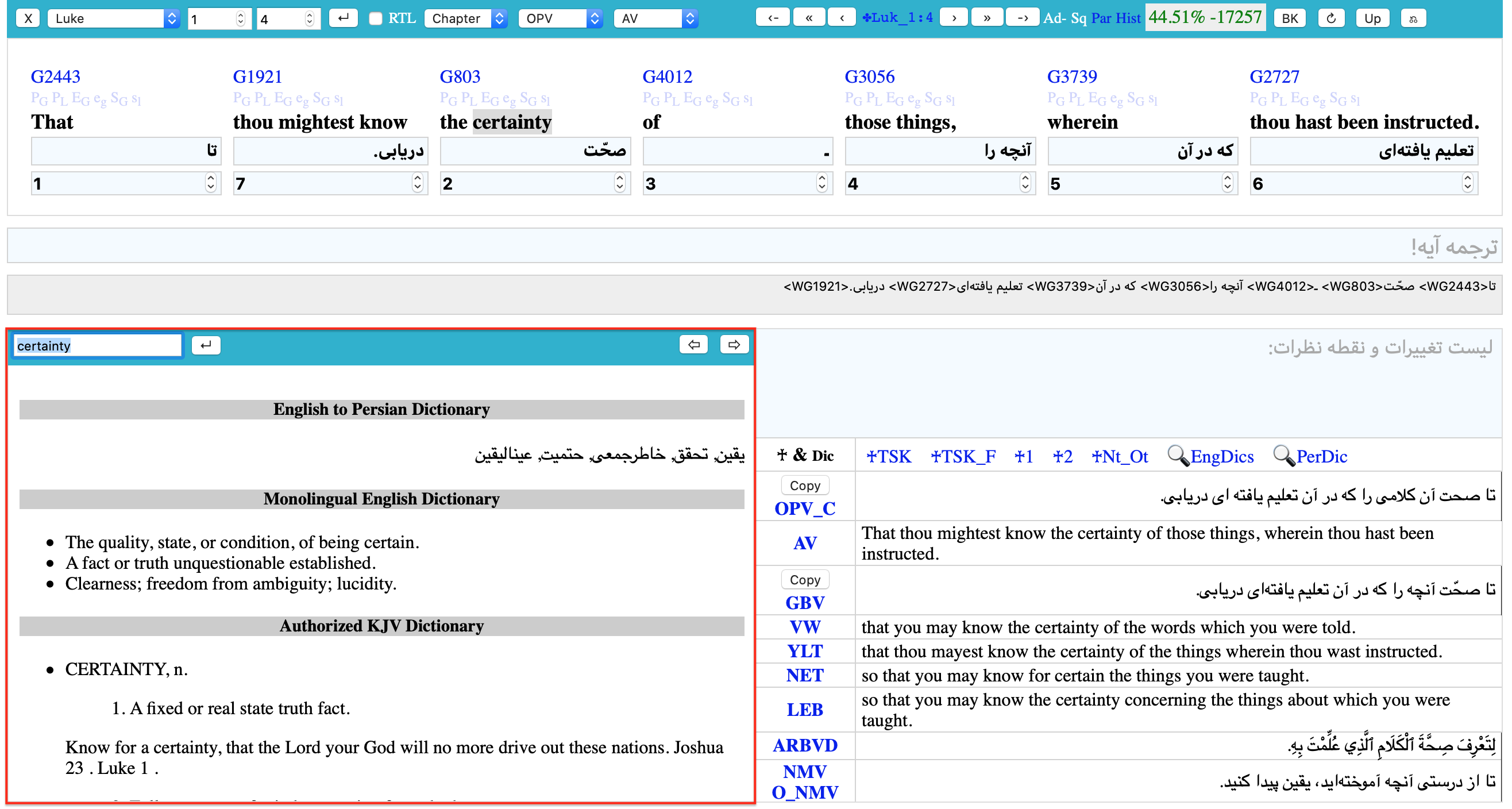1512x809 pixels.
Task: Click the EG marker under G2443
Action: tap(80, 99)
